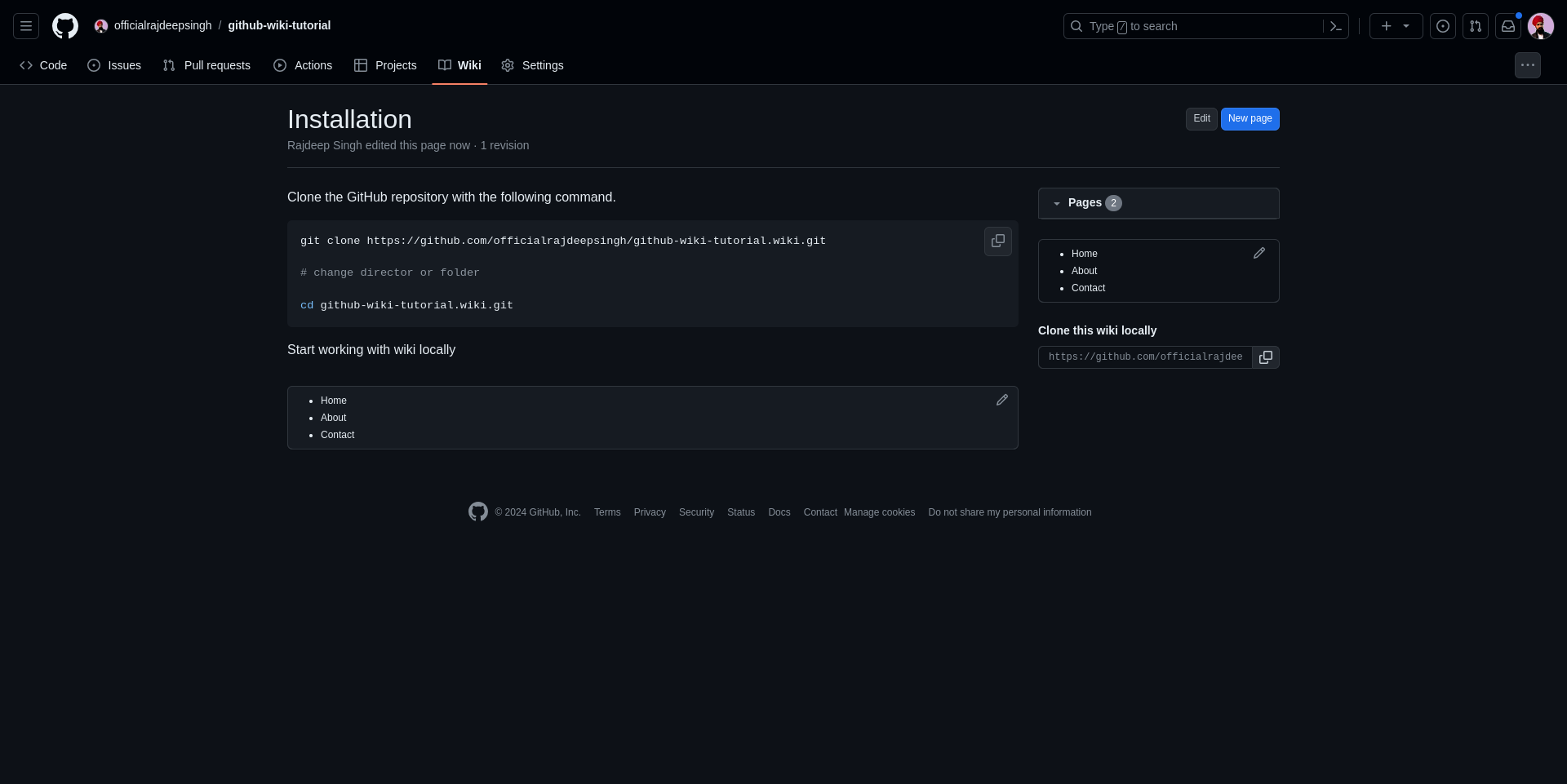The height and width of the screenshot is (784, 1567).
Task: Open Contact link in the sidebar
Action: 1088,288
